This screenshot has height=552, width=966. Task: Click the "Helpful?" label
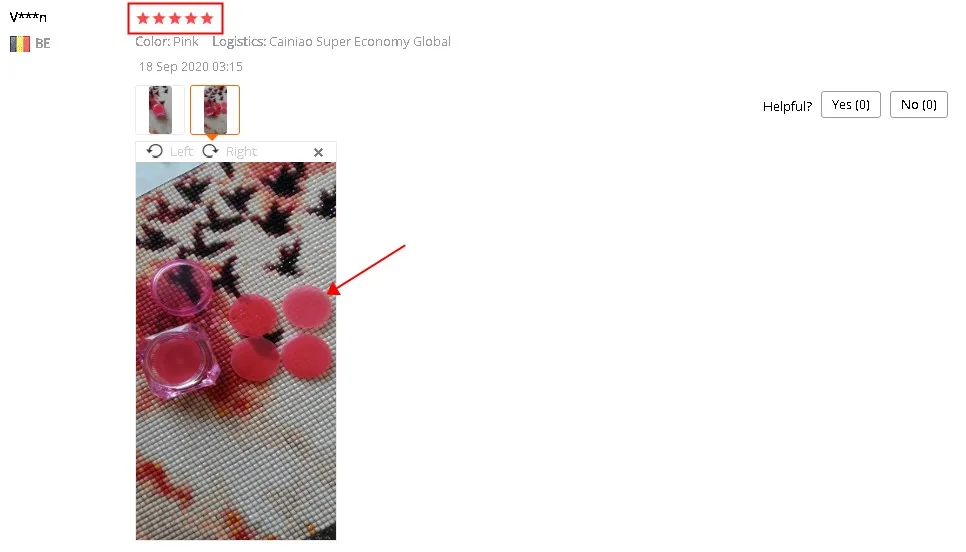pos(787,106)
